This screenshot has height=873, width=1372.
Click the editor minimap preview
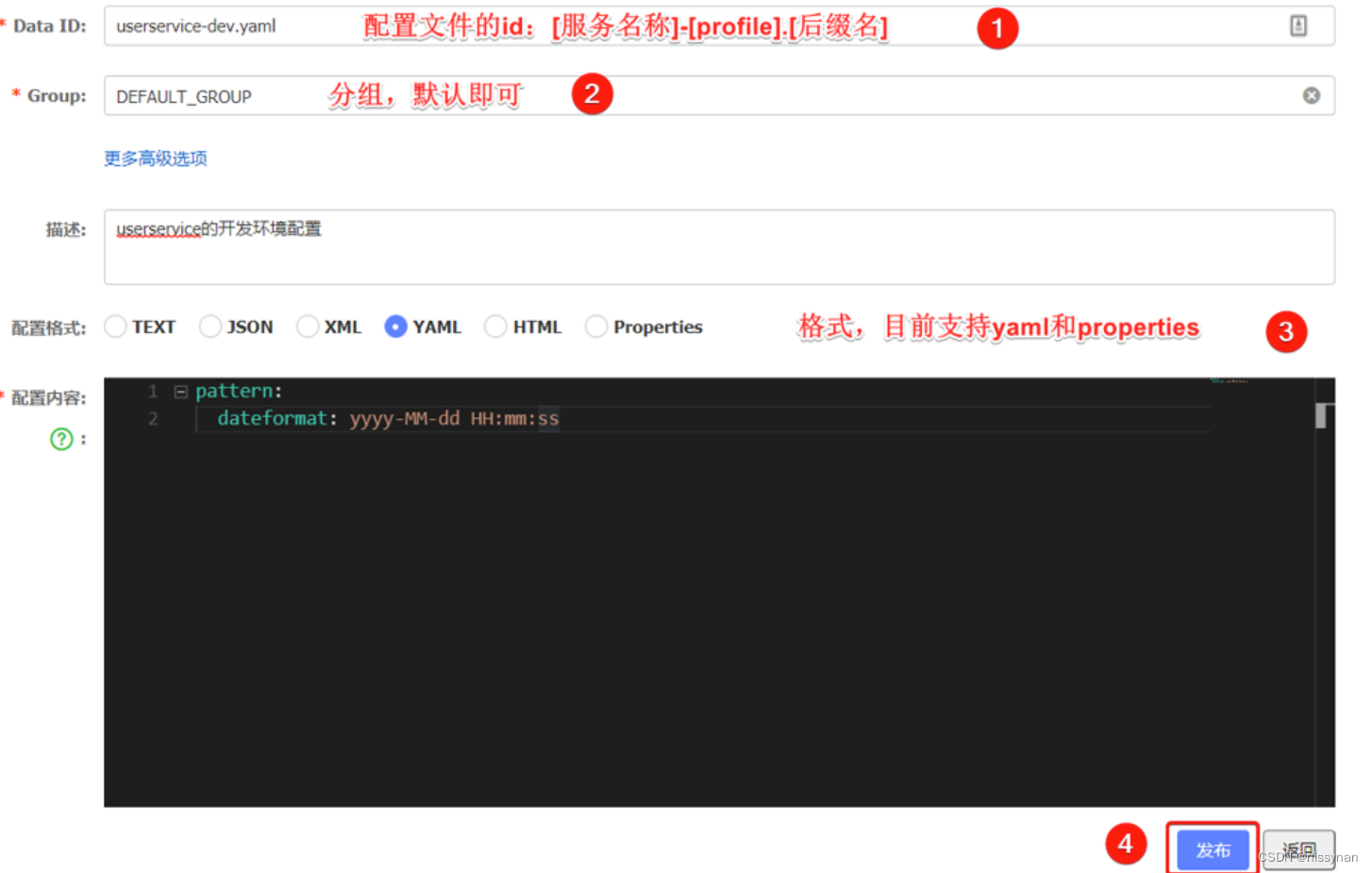1229,380
